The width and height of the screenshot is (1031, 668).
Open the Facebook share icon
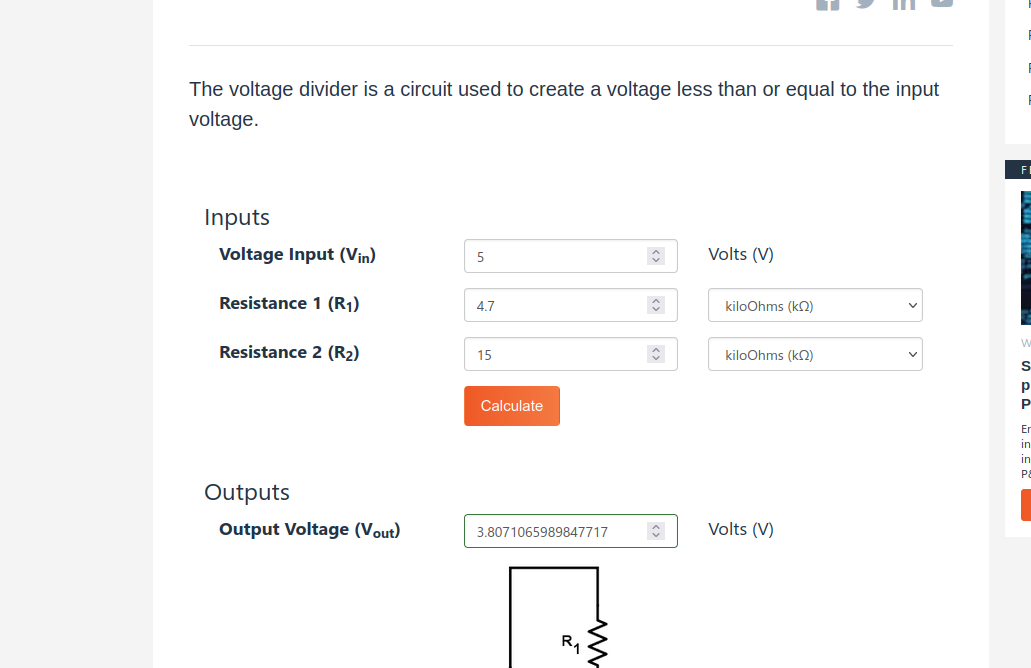827,4
